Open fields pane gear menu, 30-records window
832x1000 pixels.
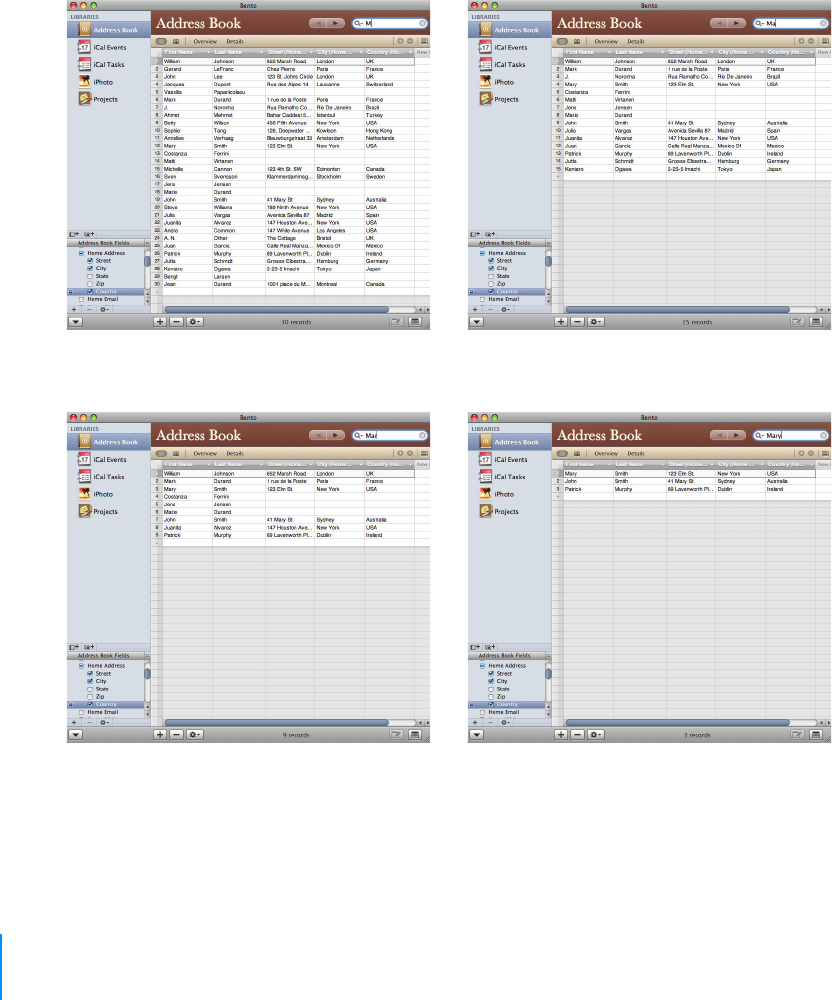(x=104, y=309)
